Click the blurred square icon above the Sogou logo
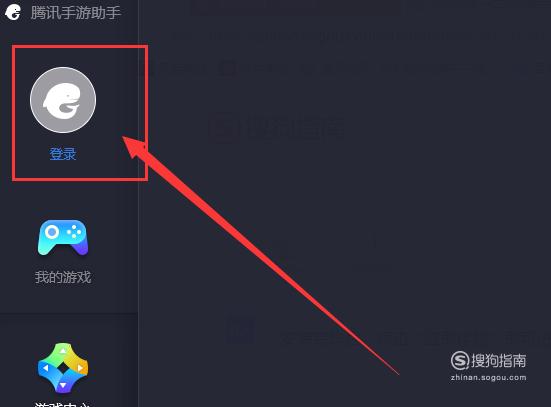The width and height of the screenshot is (551, 407). tap(240, 331)
